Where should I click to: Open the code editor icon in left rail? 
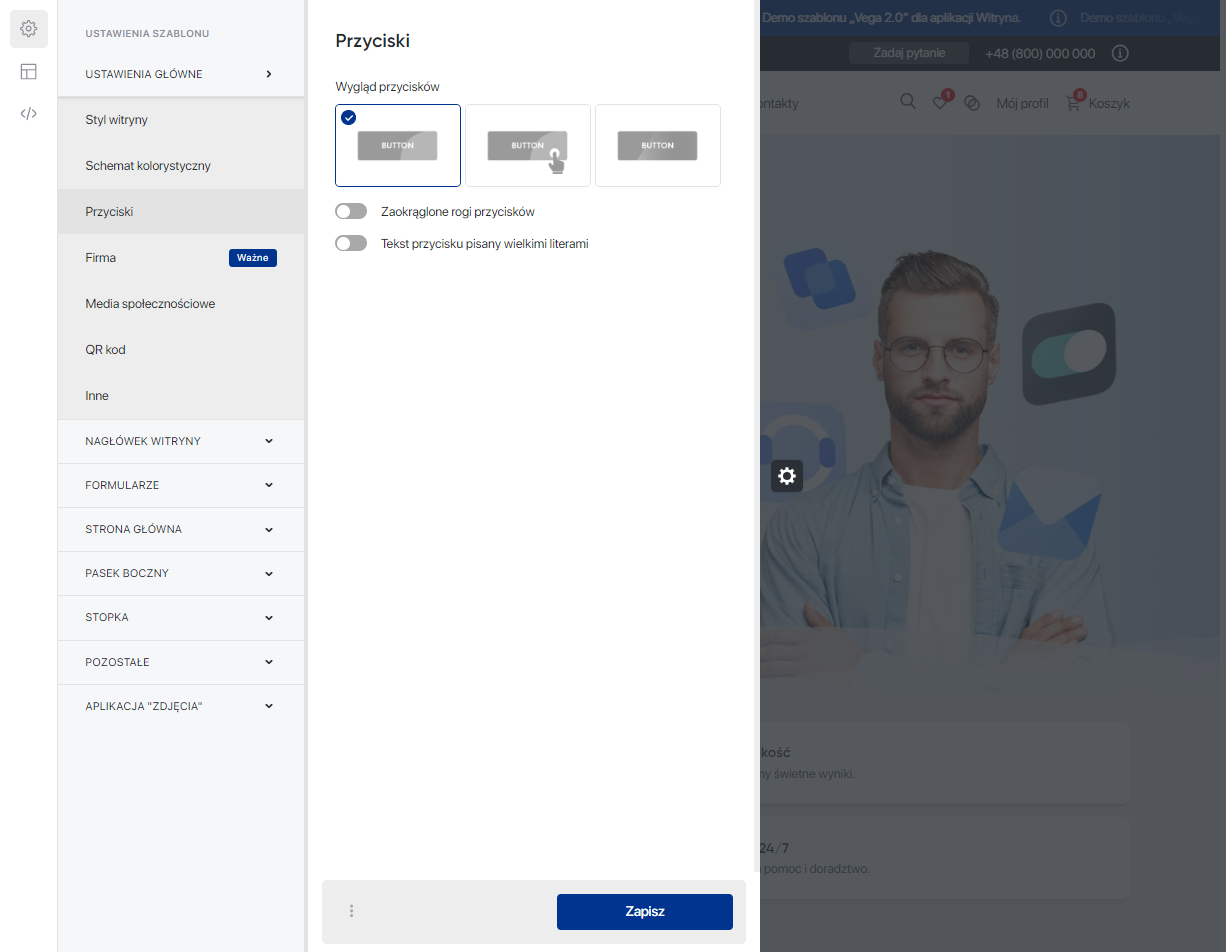[x=29, y=113]
